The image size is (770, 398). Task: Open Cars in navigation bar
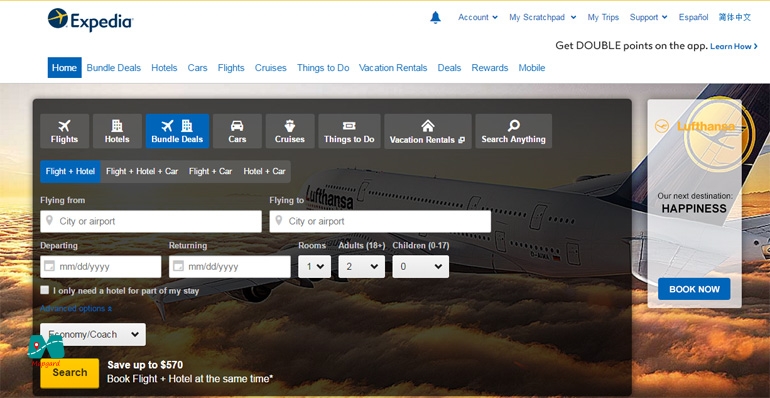tap(197, 68)
